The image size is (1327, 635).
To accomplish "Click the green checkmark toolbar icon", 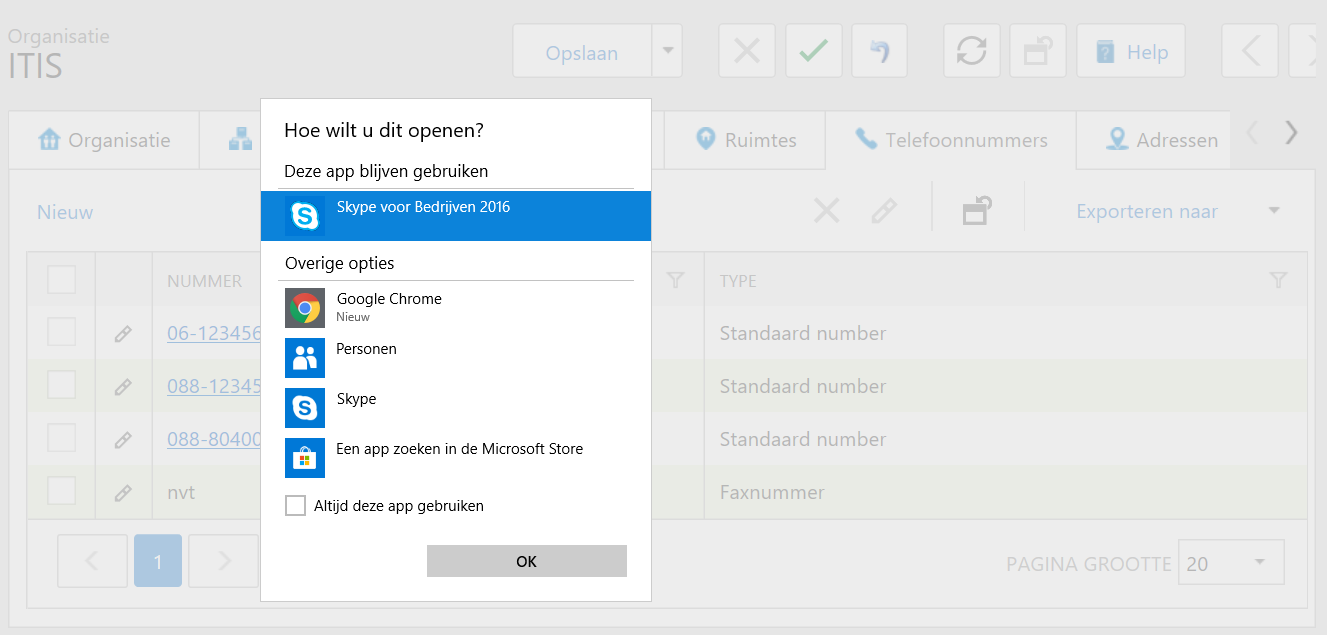I will coord(813,51).
